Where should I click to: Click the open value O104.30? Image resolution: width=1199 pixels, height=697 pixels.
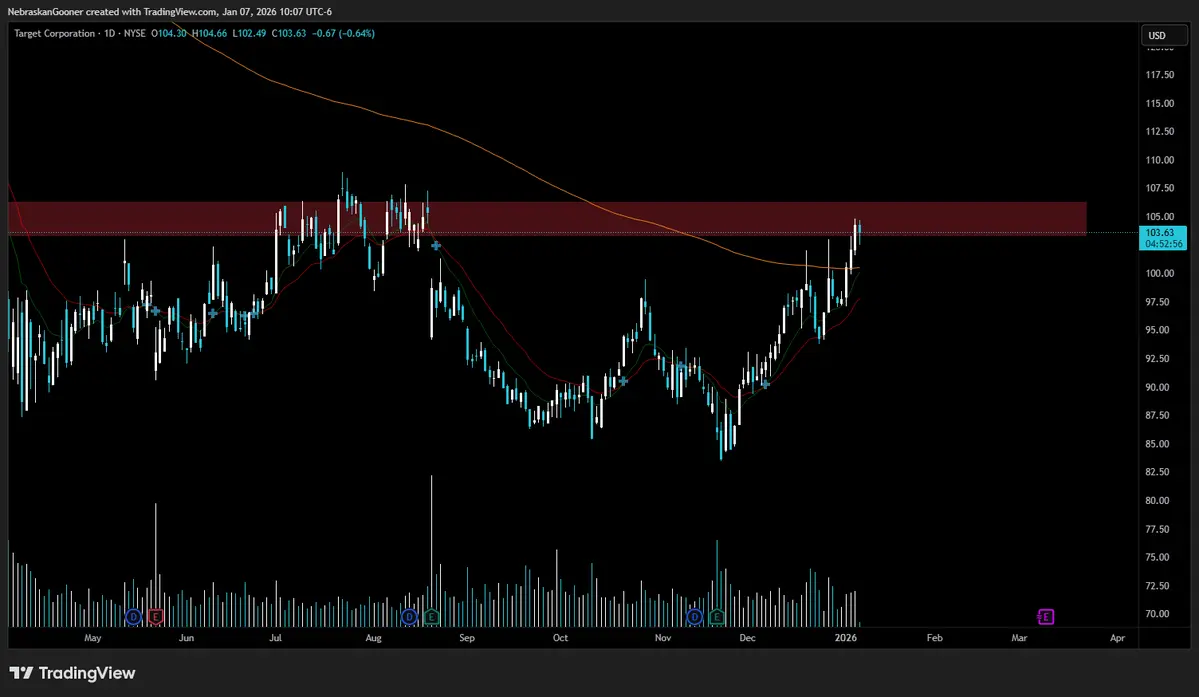pyautogui.click(x=169, y=34)
